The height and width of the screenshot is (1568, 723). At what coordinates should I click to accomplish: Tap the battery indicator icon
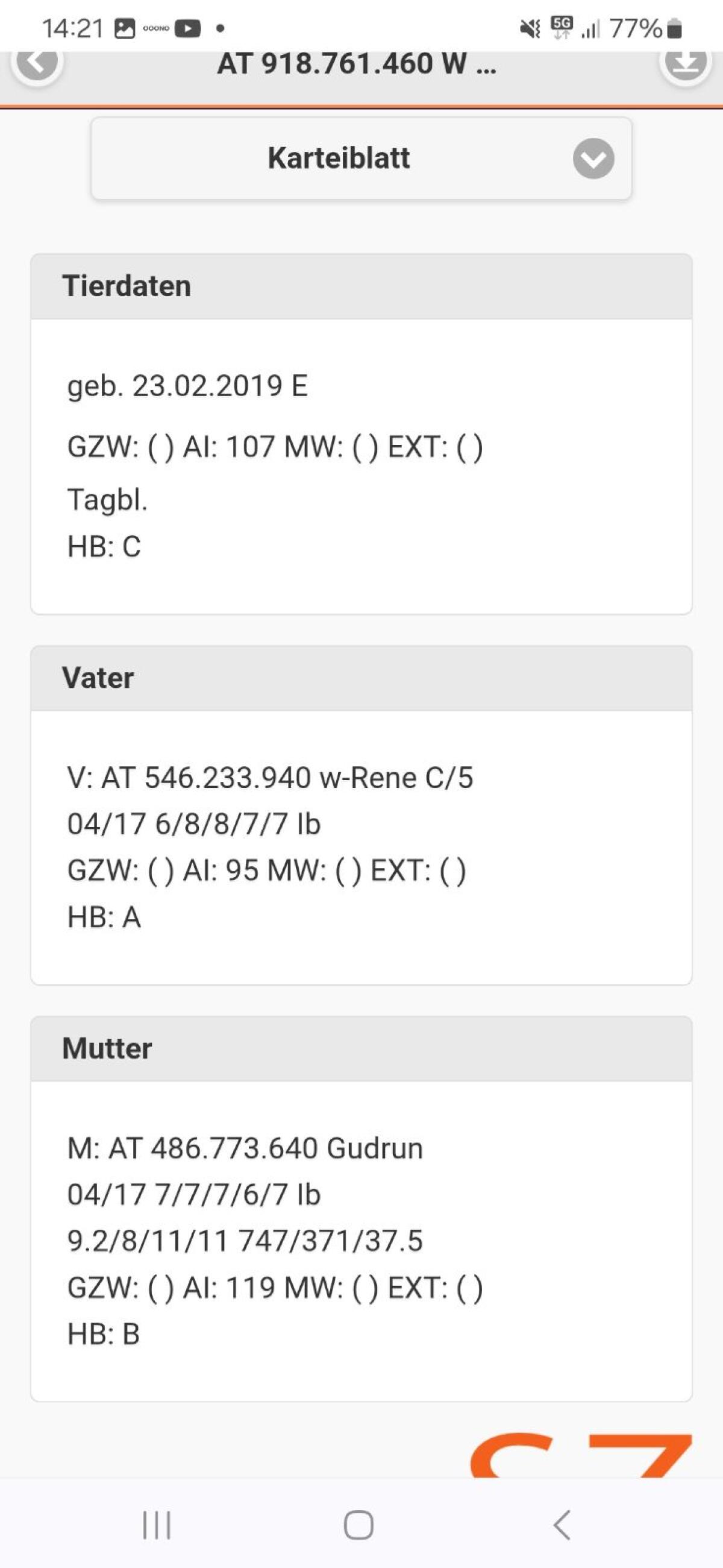674,29
